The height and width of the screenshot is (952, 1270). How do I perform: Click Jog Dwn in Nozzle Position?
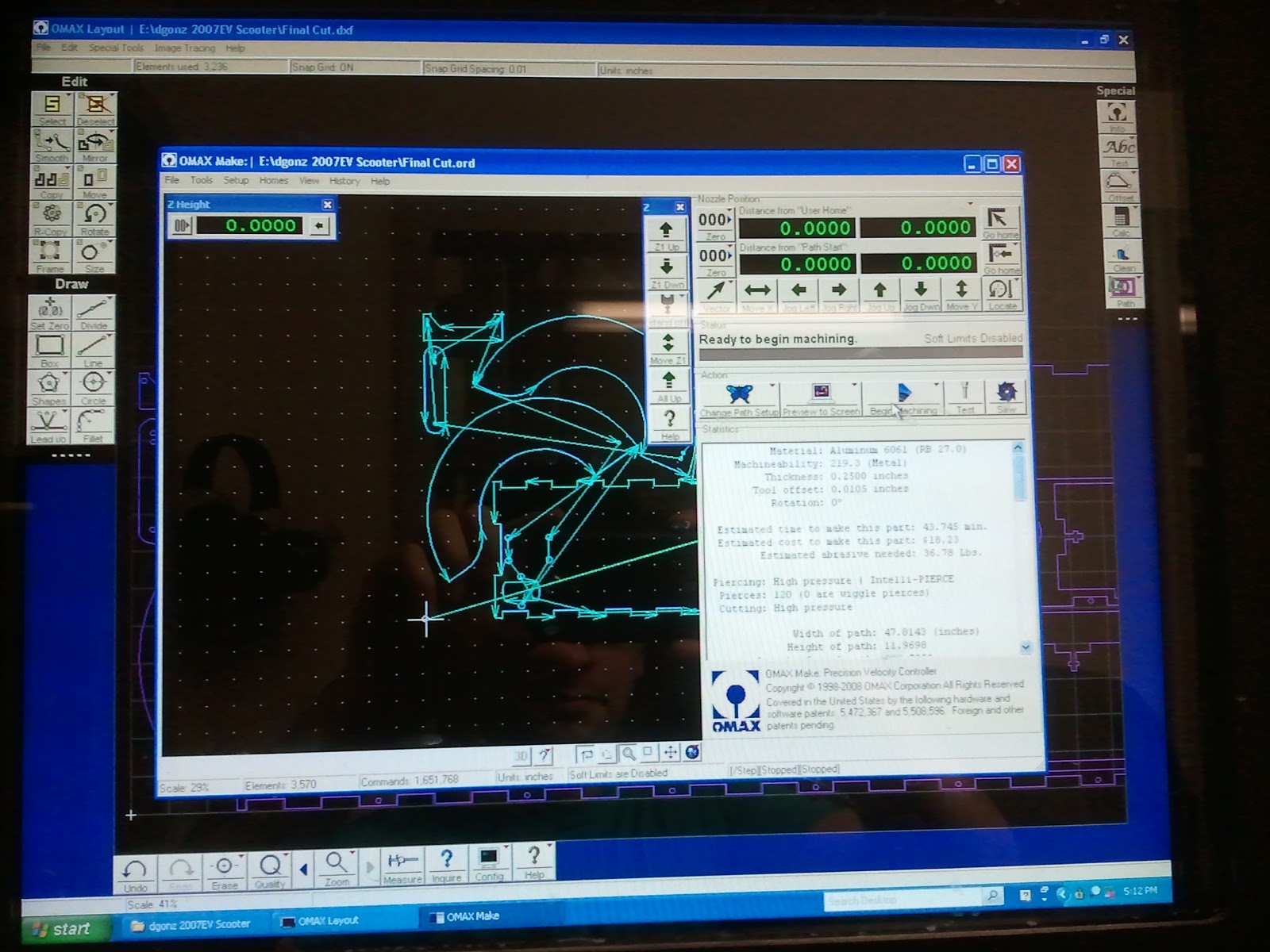[921, 294]
